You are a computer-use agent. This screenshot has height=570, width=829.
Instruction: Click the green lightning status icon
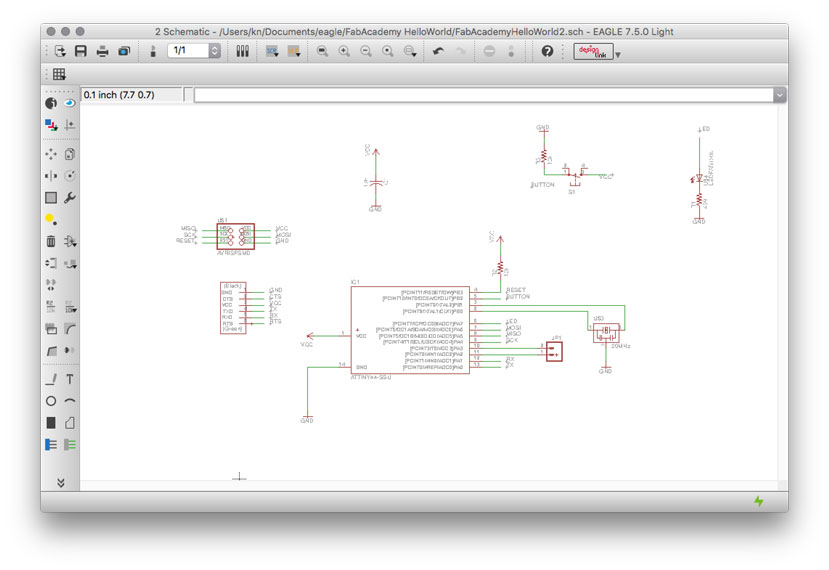pyautogui.click(x=759, y=501)
